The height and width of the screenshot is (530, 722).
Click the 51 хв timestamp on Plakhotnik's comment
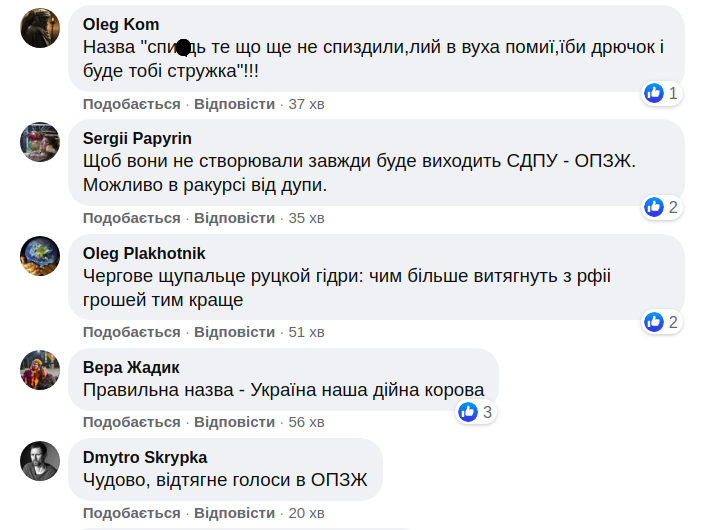[x=306, y=332]
